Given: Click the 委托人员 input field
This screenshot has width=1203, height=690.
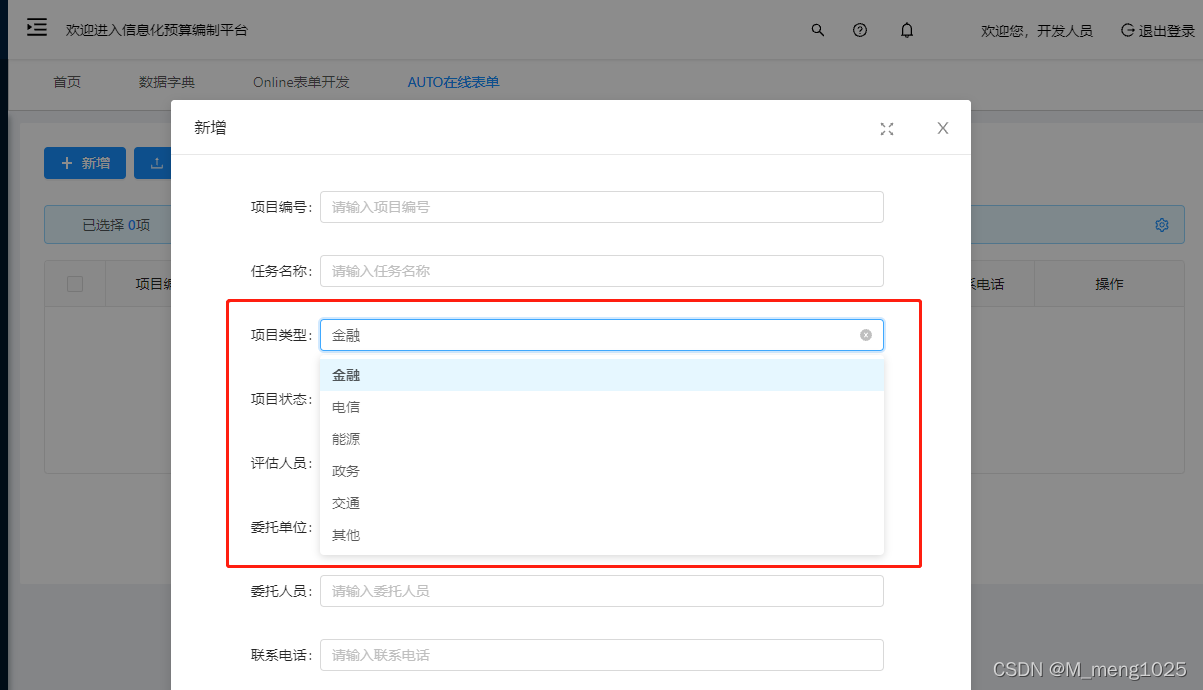Looking at the screenshot, I should click(602, 591).
